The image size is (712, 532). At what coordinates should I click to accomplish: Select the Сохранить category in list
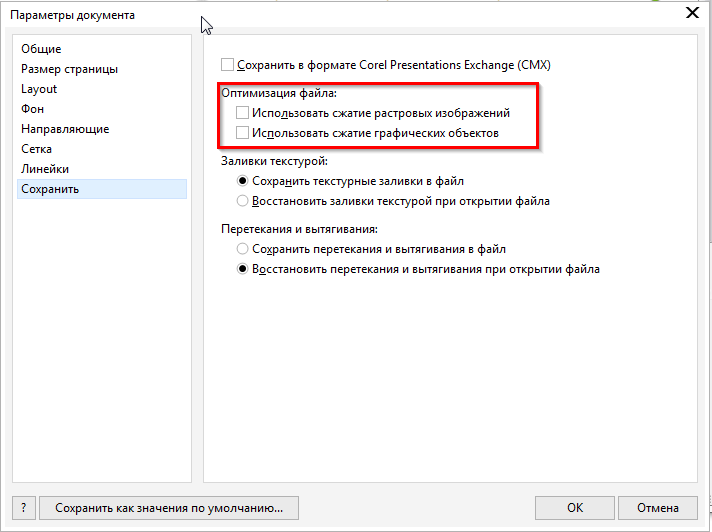(50, 189)
